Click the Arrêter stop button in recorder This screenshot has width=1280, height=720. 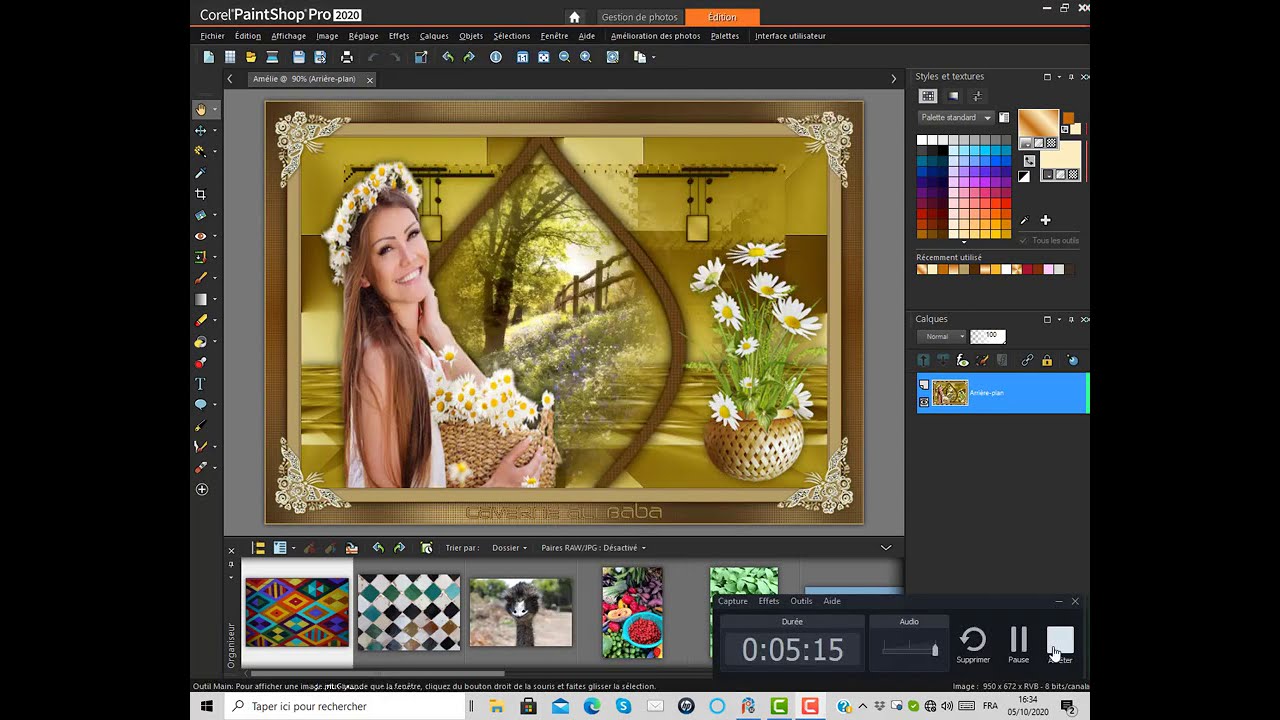click(x=1060, y=644)
